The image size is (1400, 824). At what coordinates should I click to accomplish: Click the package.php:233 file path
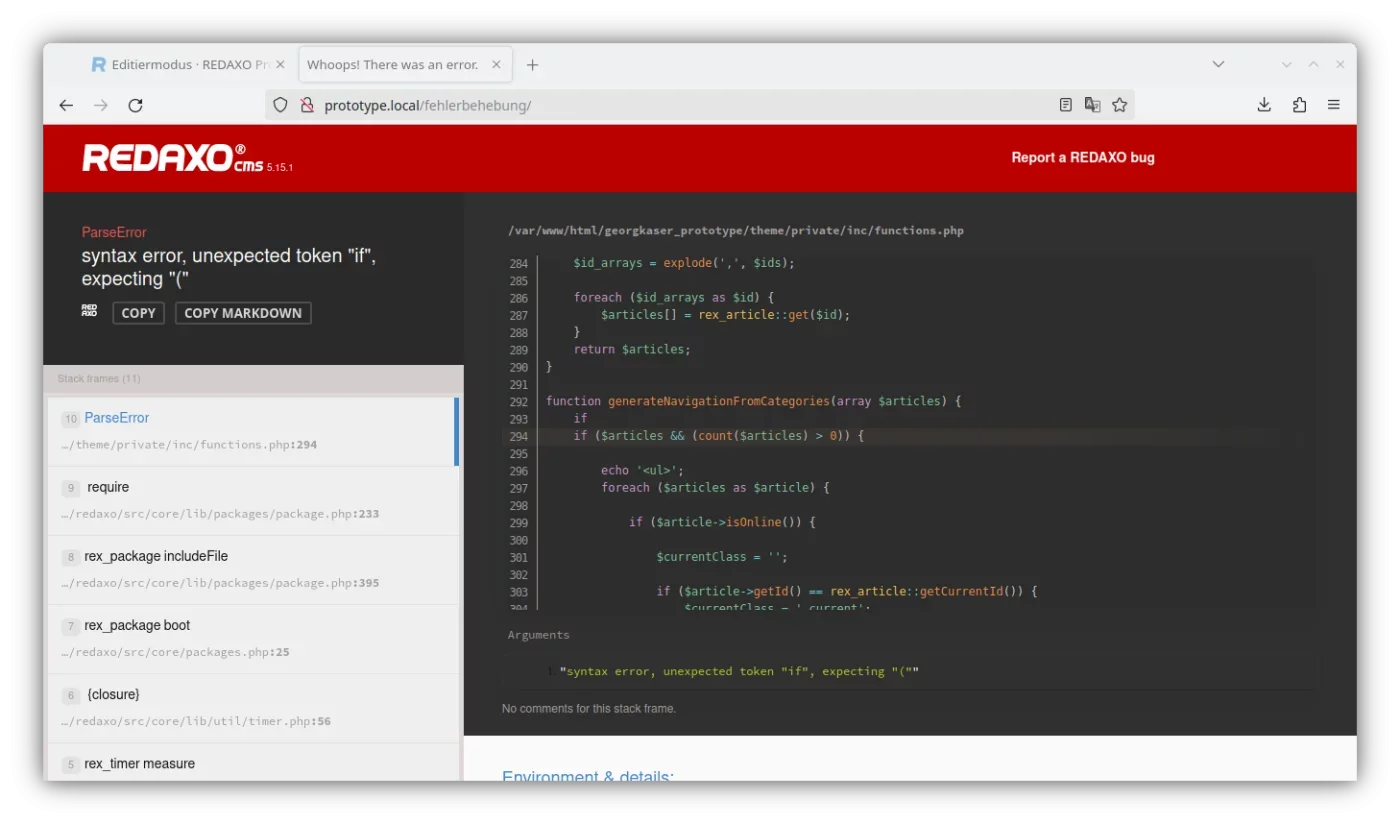click(220, 514)
